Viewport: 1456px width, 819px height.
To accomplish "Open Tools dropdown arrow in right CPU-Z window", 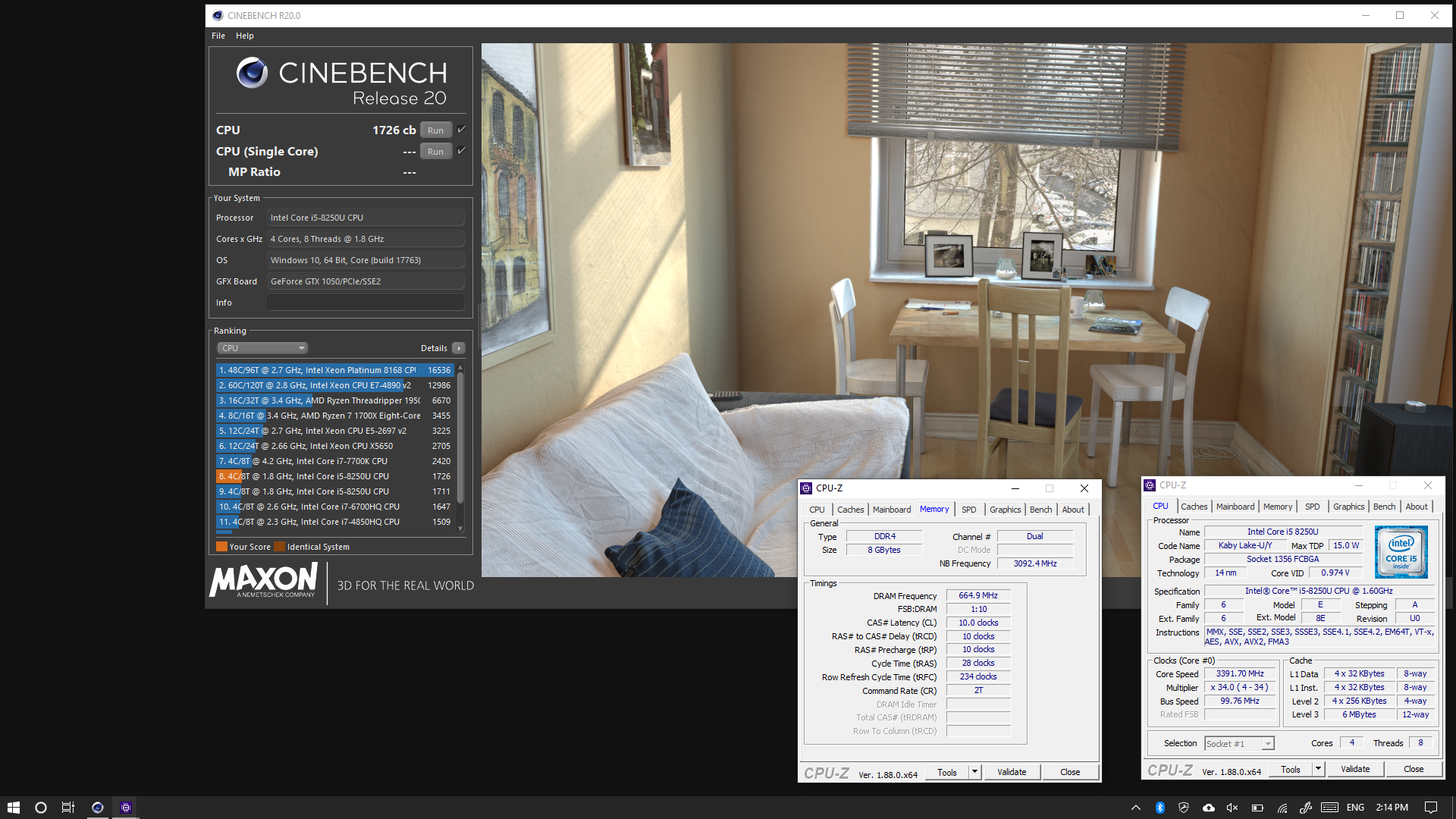I will coord(1319,769).
